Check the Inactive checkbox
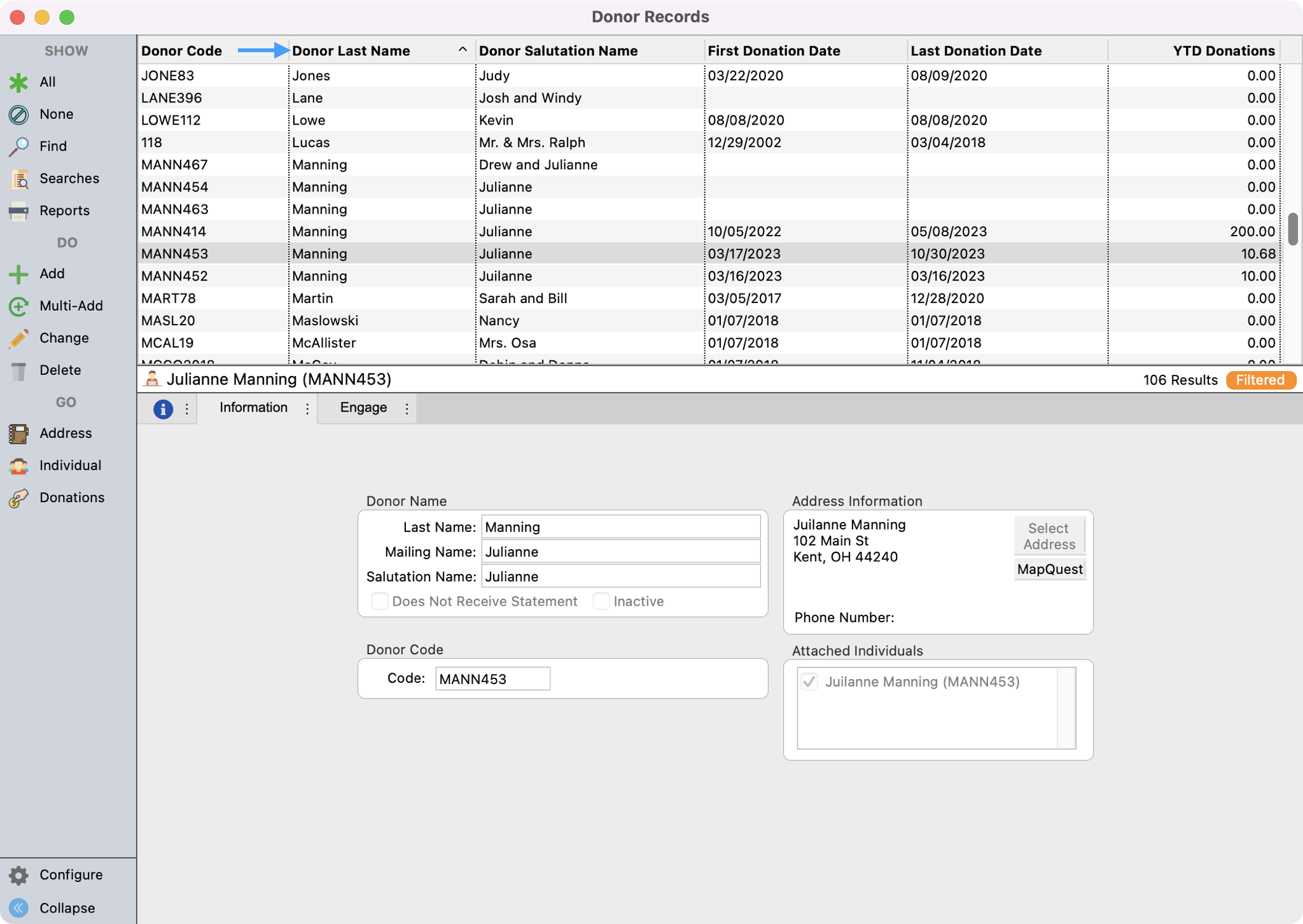Viewport: 1303px width, 924px height. coord(601,601)
